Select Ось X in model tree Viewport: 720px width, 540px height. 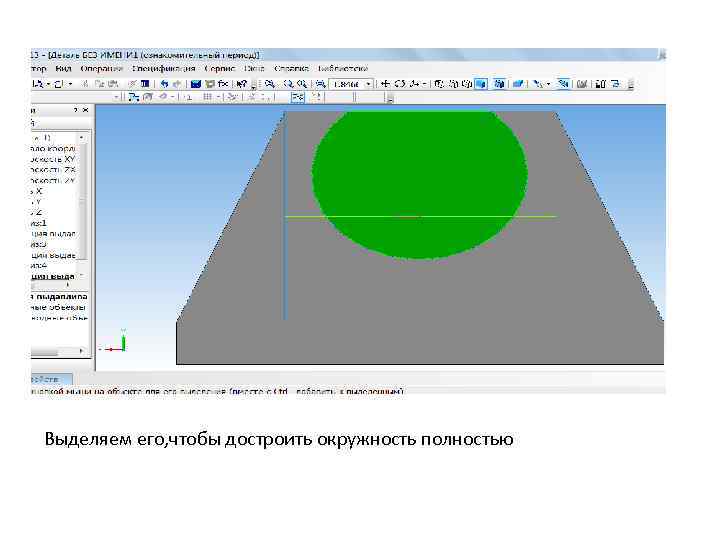coord(37,191)
